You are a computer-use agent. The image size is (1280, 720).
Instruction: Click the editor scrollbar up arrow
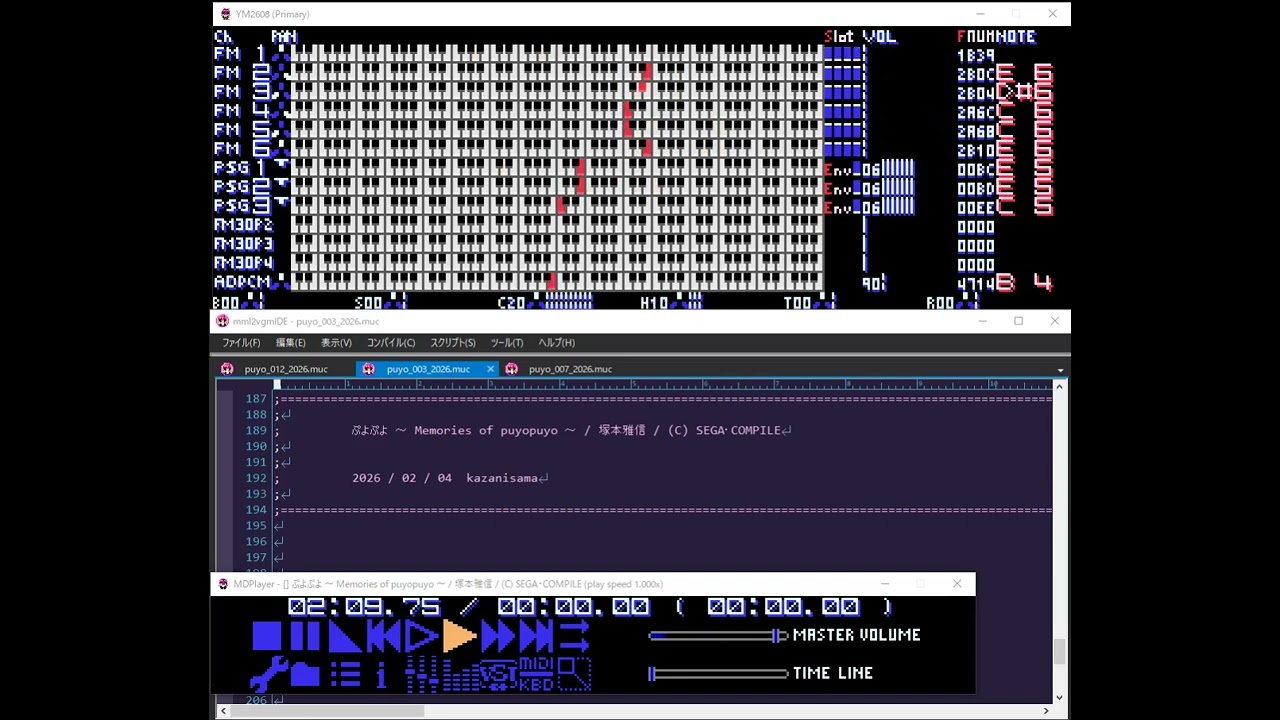click(1059, 386)
